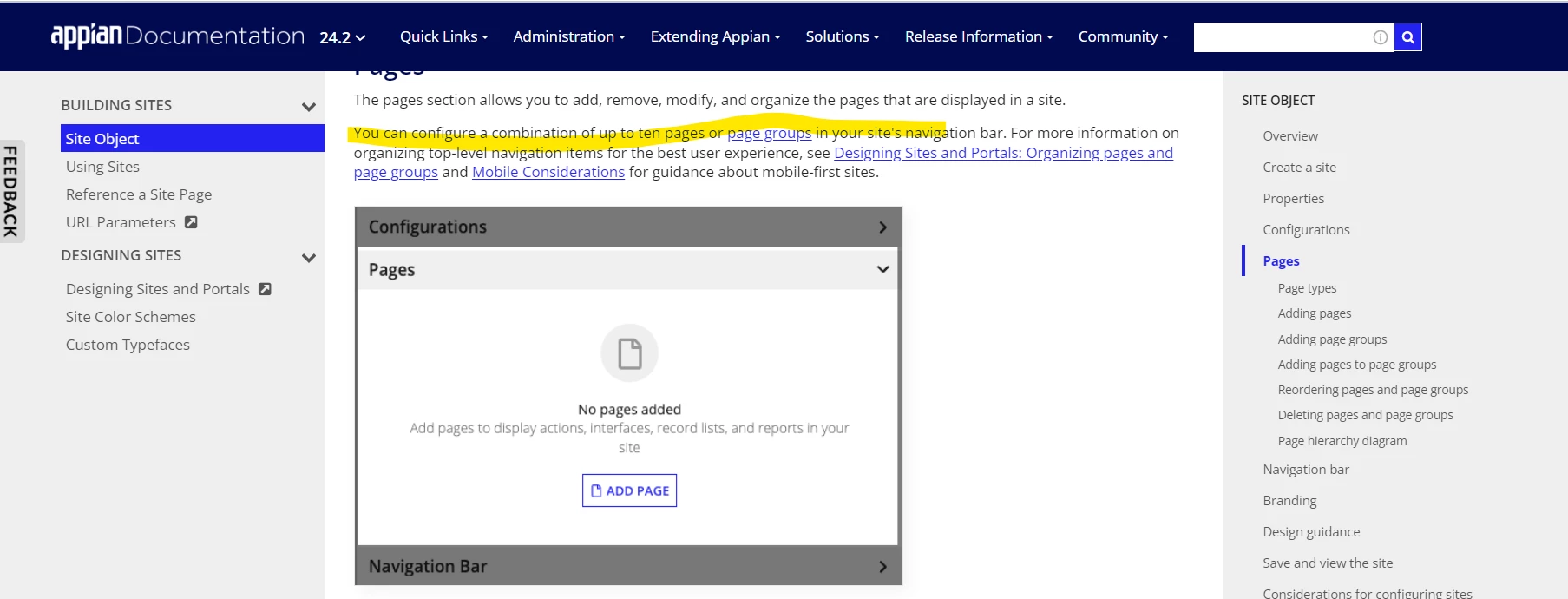Image resolution: width=1568 pixels, height=599 pixels.
Task: Open the FEEDBACK side tab
Action: pos(11,191)
